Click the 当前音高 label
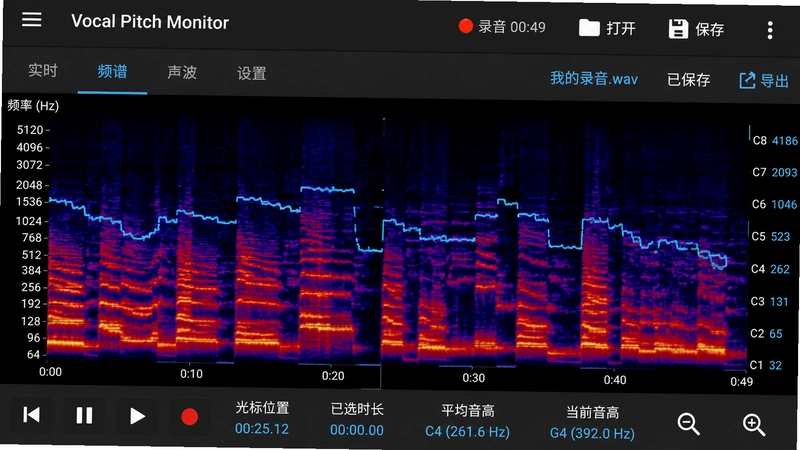 (592, 412)
